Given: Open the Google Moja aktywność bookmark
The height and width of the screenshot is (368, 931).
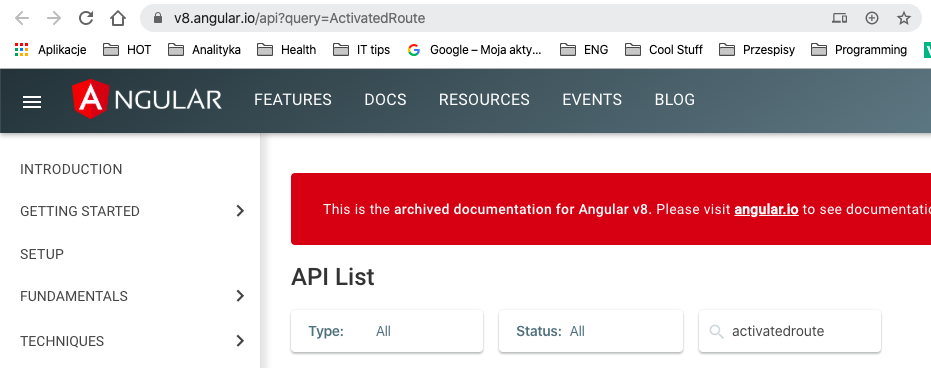Looking at the screenshot, I should click(x=474, y=50).
